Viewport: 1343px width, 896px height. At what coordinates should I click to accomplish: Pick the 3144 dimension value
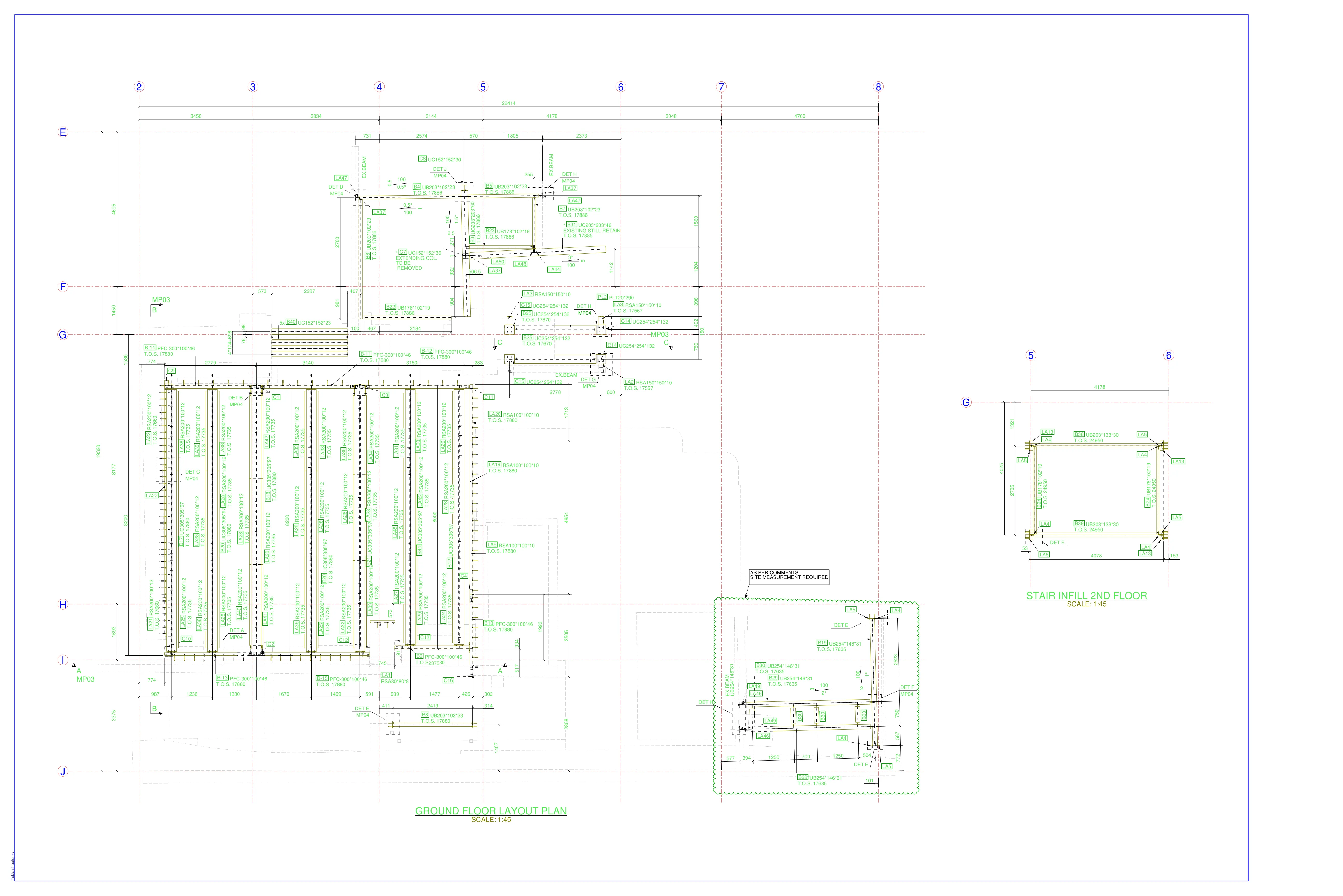click(x=431, y=116)
